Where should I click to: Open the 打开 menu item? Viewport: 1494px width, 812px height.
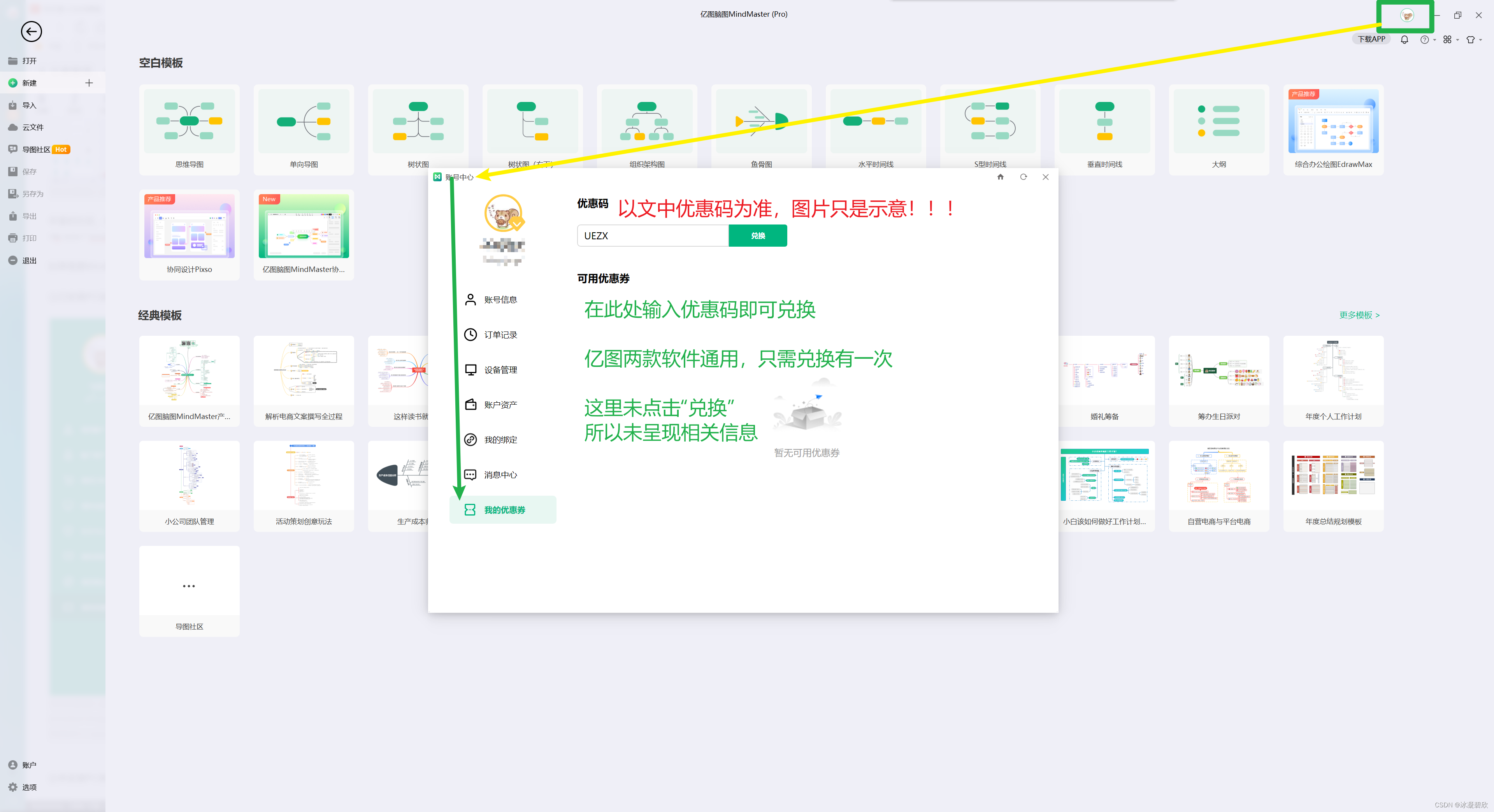pyautogui.click(x=52, y=61)
